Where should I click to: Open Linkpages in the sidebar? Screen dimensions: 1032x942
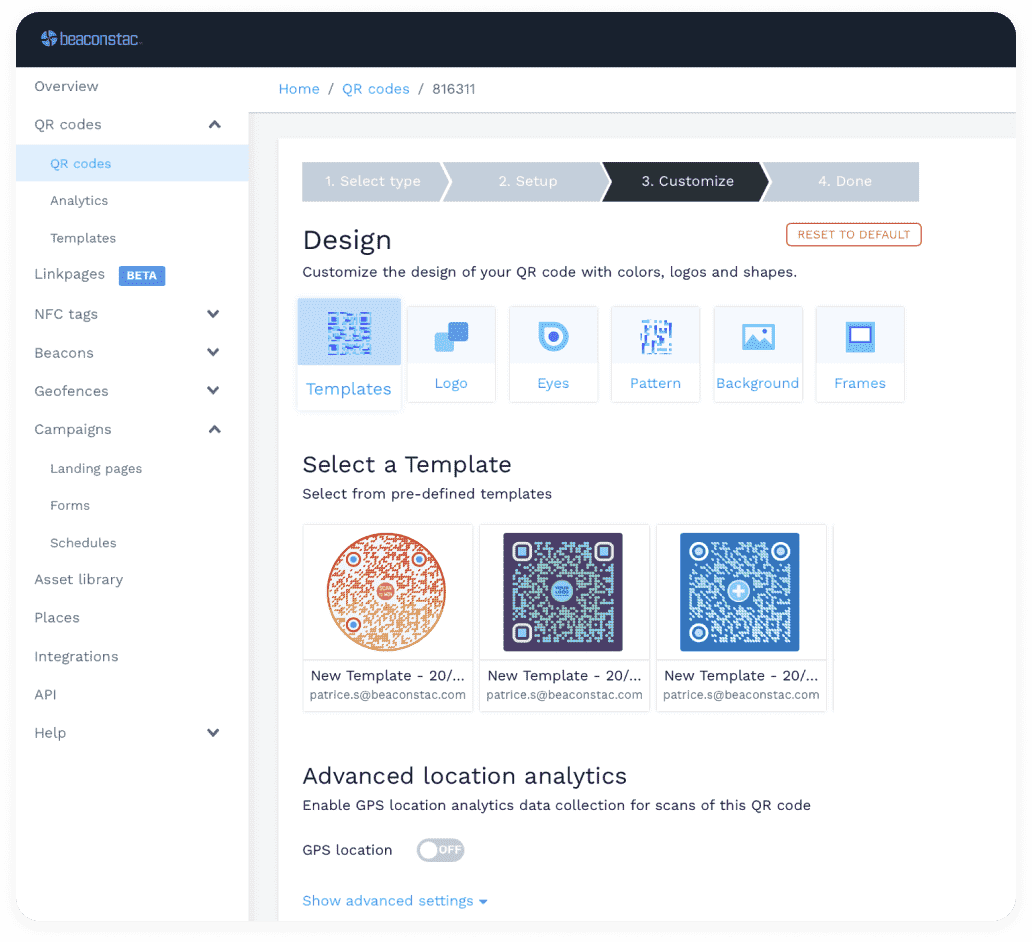70,274
